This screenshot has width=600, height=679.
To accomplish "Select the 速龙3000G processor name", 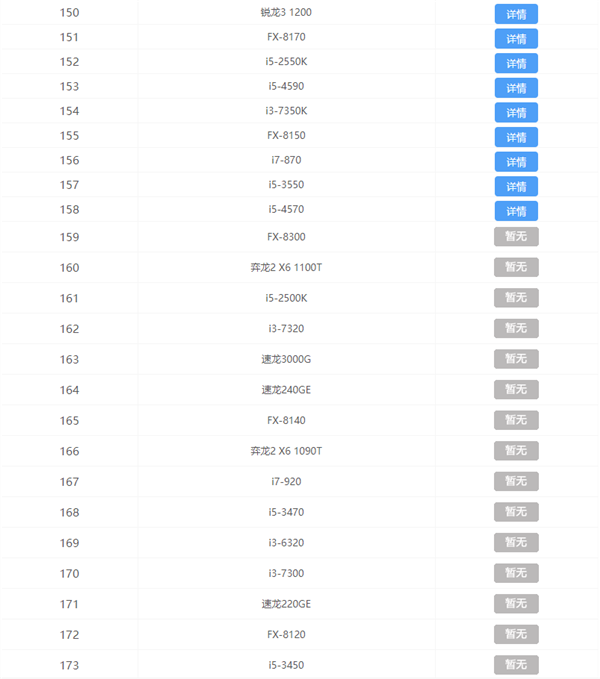I will 286,359.
